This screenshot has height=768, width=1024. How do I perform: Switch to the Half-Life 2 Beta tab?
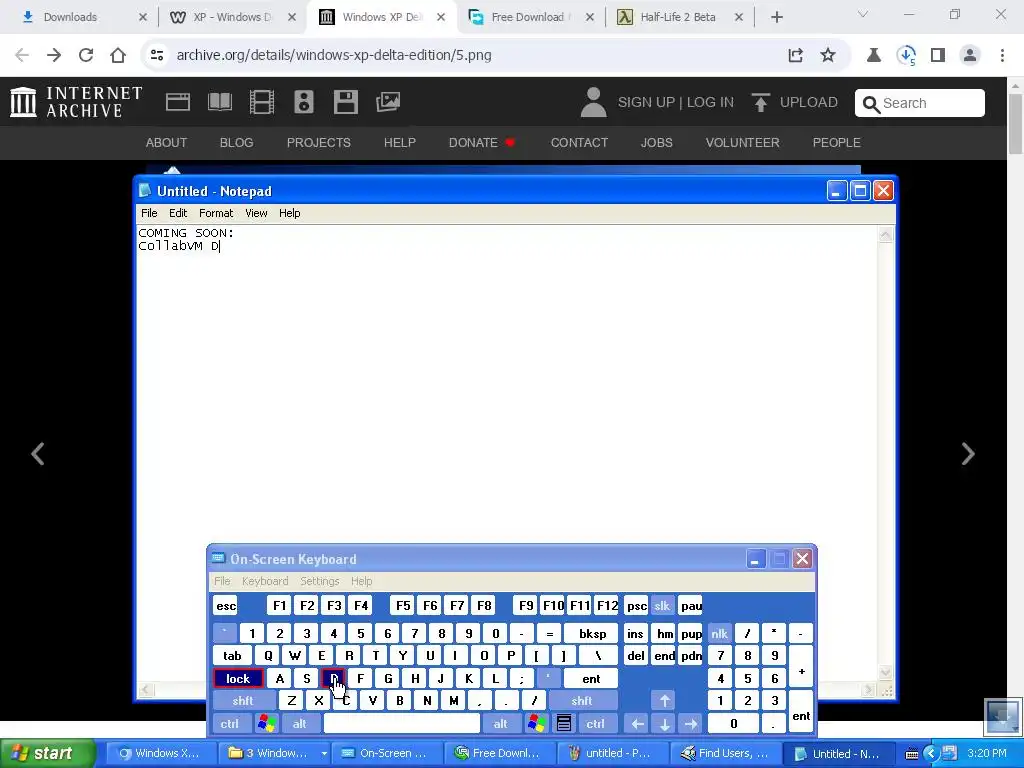(x=677, y=17)
